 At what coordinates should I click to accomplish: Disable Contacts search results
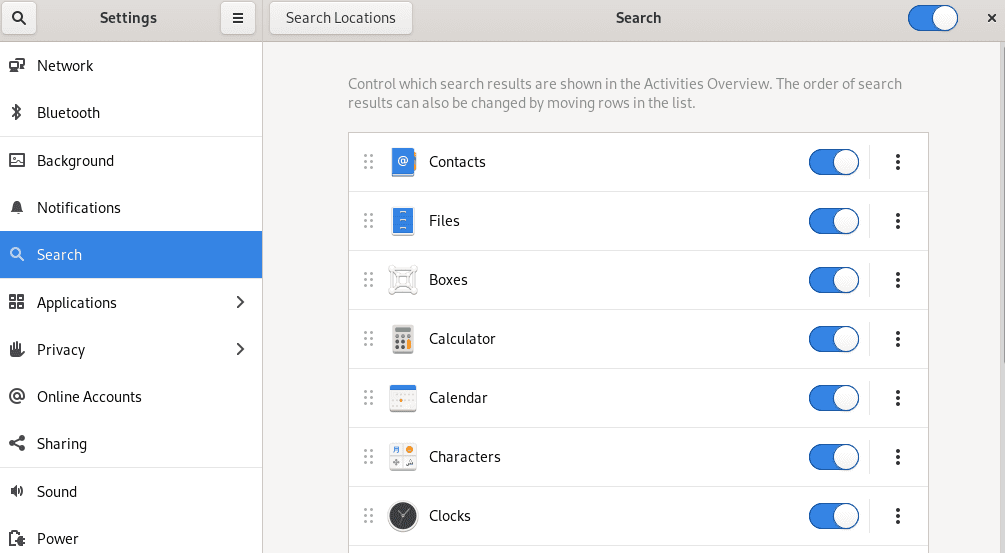click(834, 162)
